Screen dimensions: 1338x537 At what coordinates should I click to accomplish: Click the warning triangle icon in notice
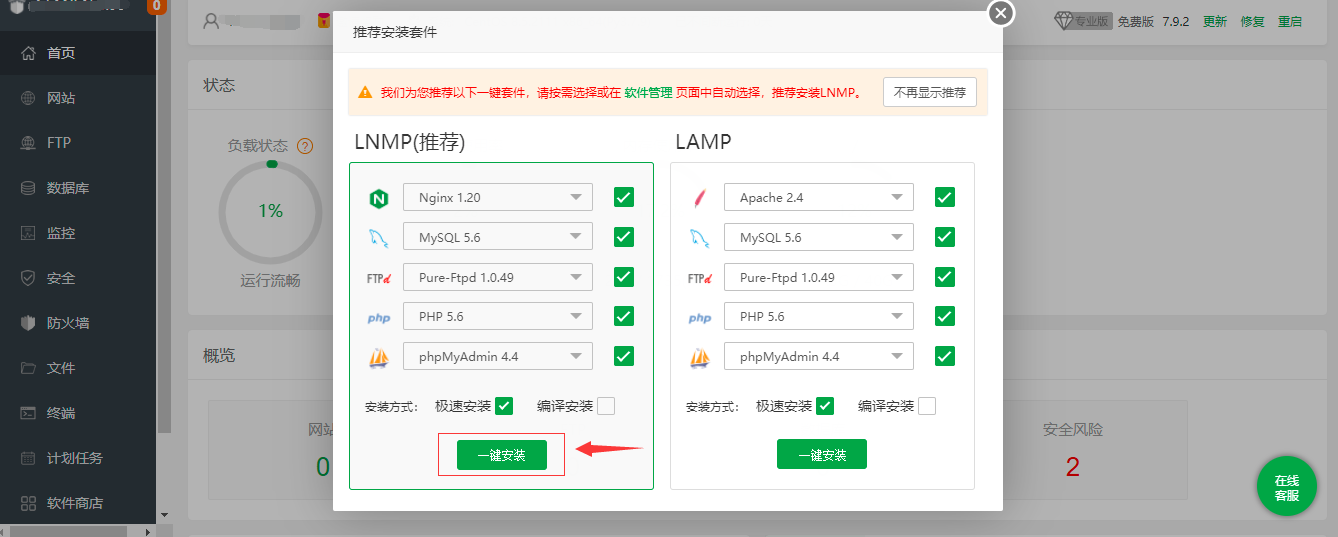[x=365, y=92]
